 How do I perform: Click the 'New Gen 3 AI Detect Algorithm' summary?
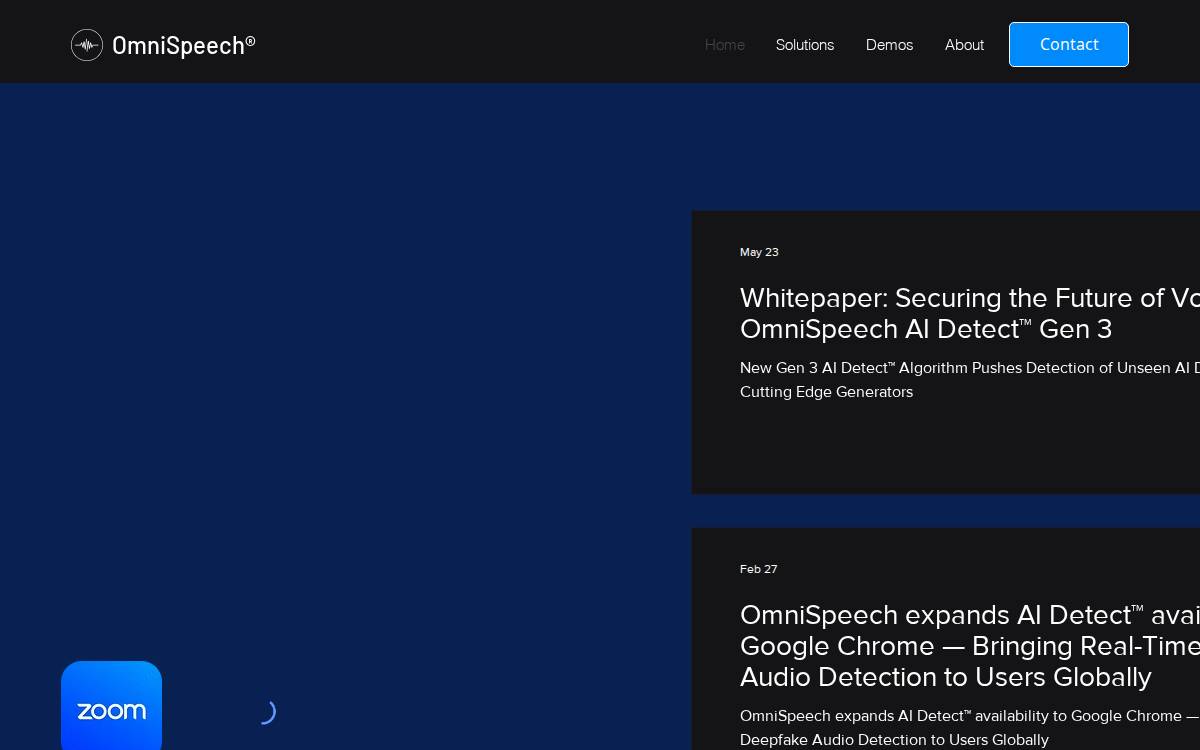tap(970, 380)
